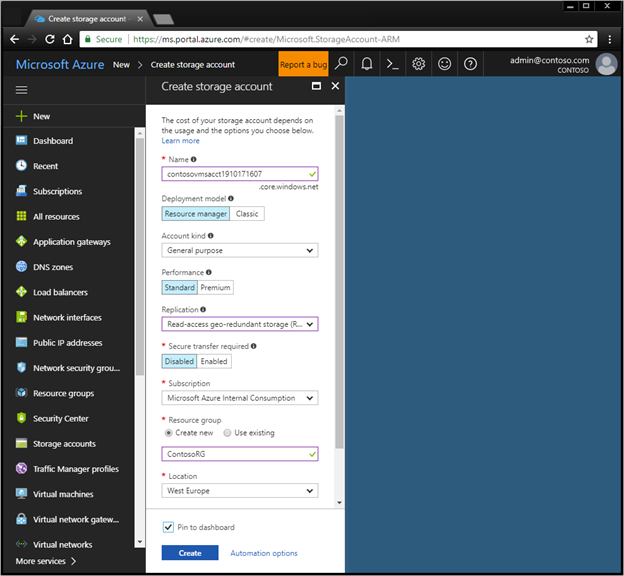Maximize the Create storage account blade
This screenshot has height=576, width=624.
point(316,86)
